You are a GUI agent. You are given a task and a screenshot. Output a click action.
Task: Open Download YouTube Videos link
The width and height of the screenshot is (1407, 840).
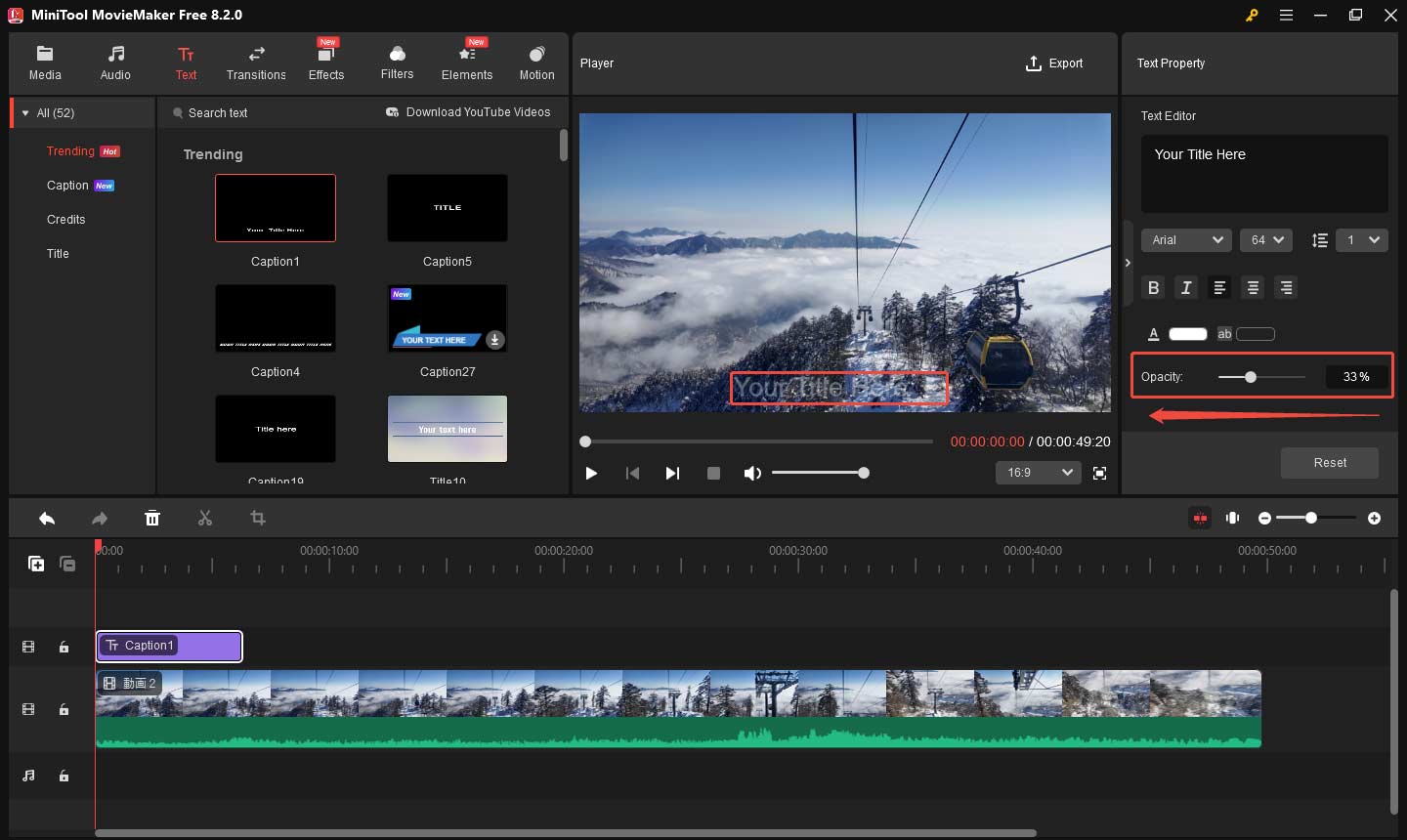[x=468, y=112]
